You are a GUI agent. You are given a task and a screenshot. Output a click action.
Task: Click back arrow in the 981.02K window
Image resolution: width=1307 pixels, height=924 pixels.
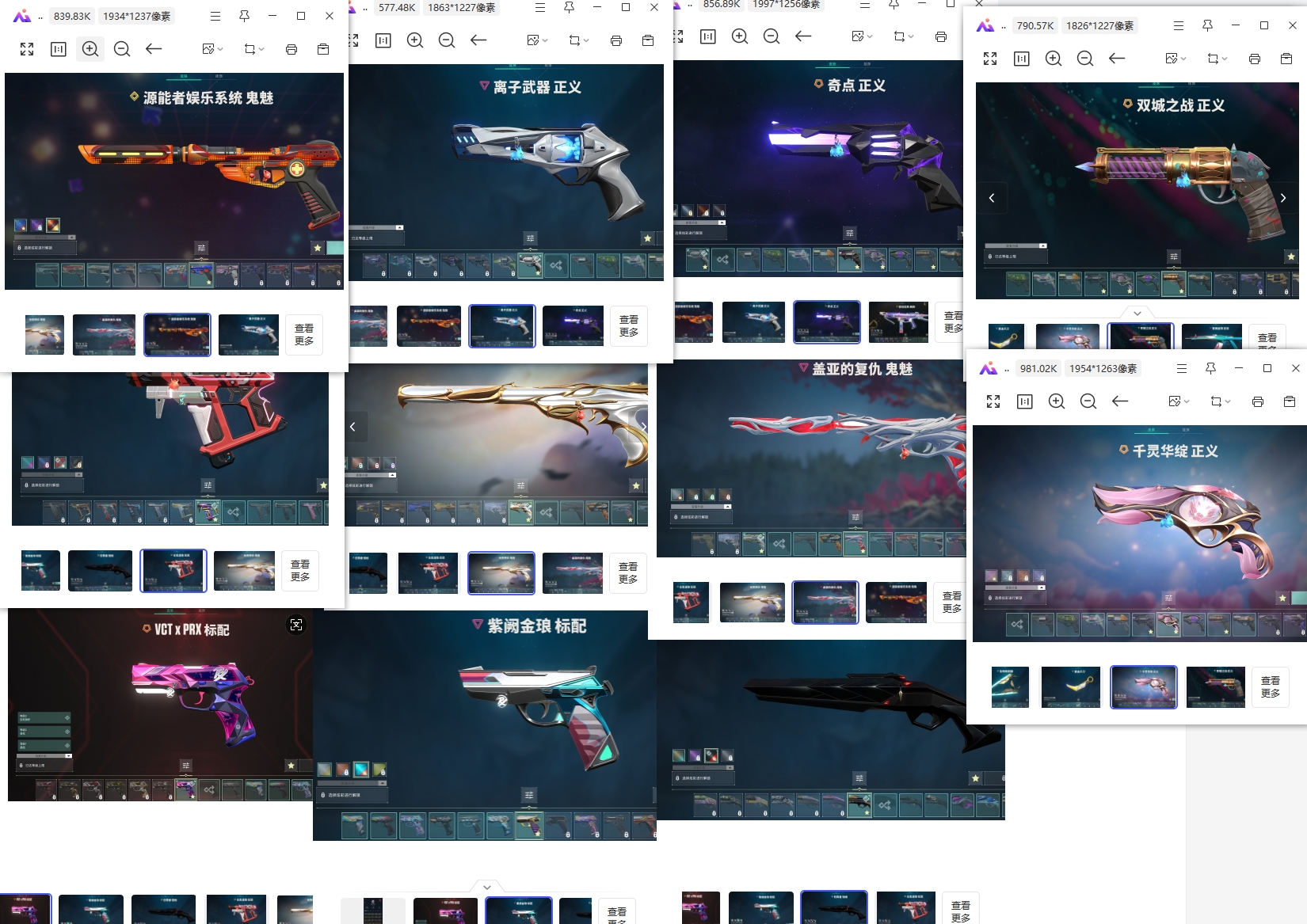[x=1120, y=401]
